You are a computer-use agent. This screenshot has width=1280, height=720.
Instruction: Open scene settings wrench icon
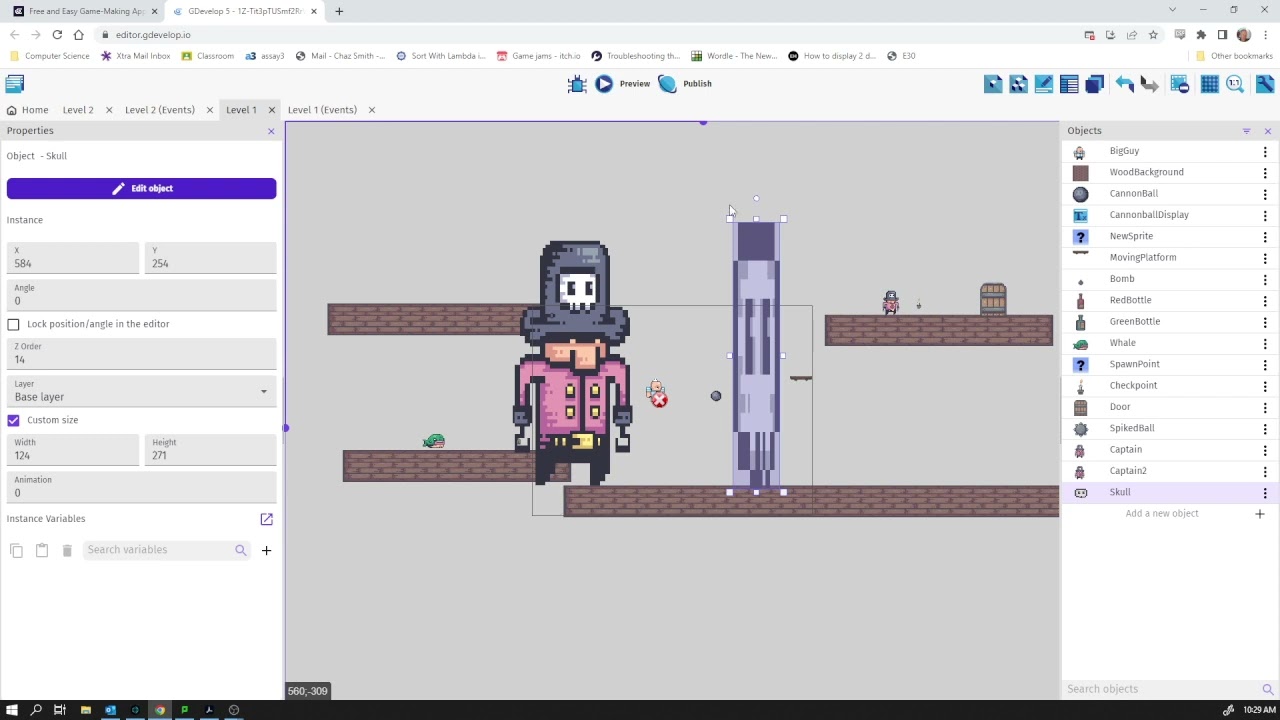1265,84
